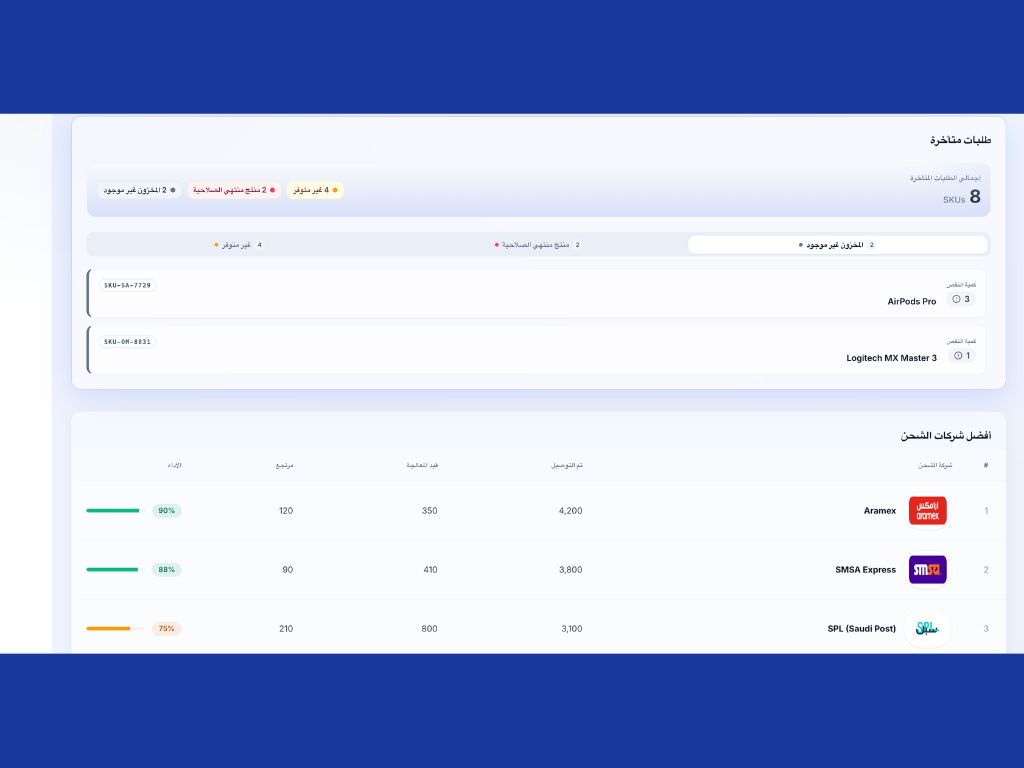
Task: Click Aramex 90% green performance bar
Action: 113,511
